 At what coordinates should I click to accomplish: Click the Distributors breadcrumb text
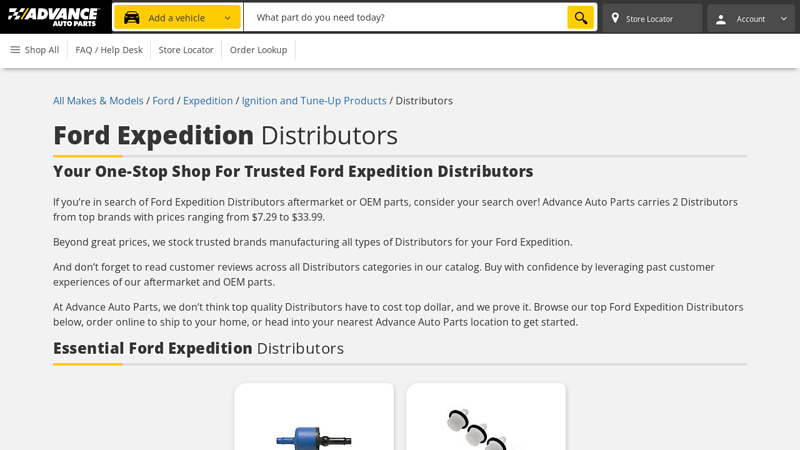pos(424,101)
